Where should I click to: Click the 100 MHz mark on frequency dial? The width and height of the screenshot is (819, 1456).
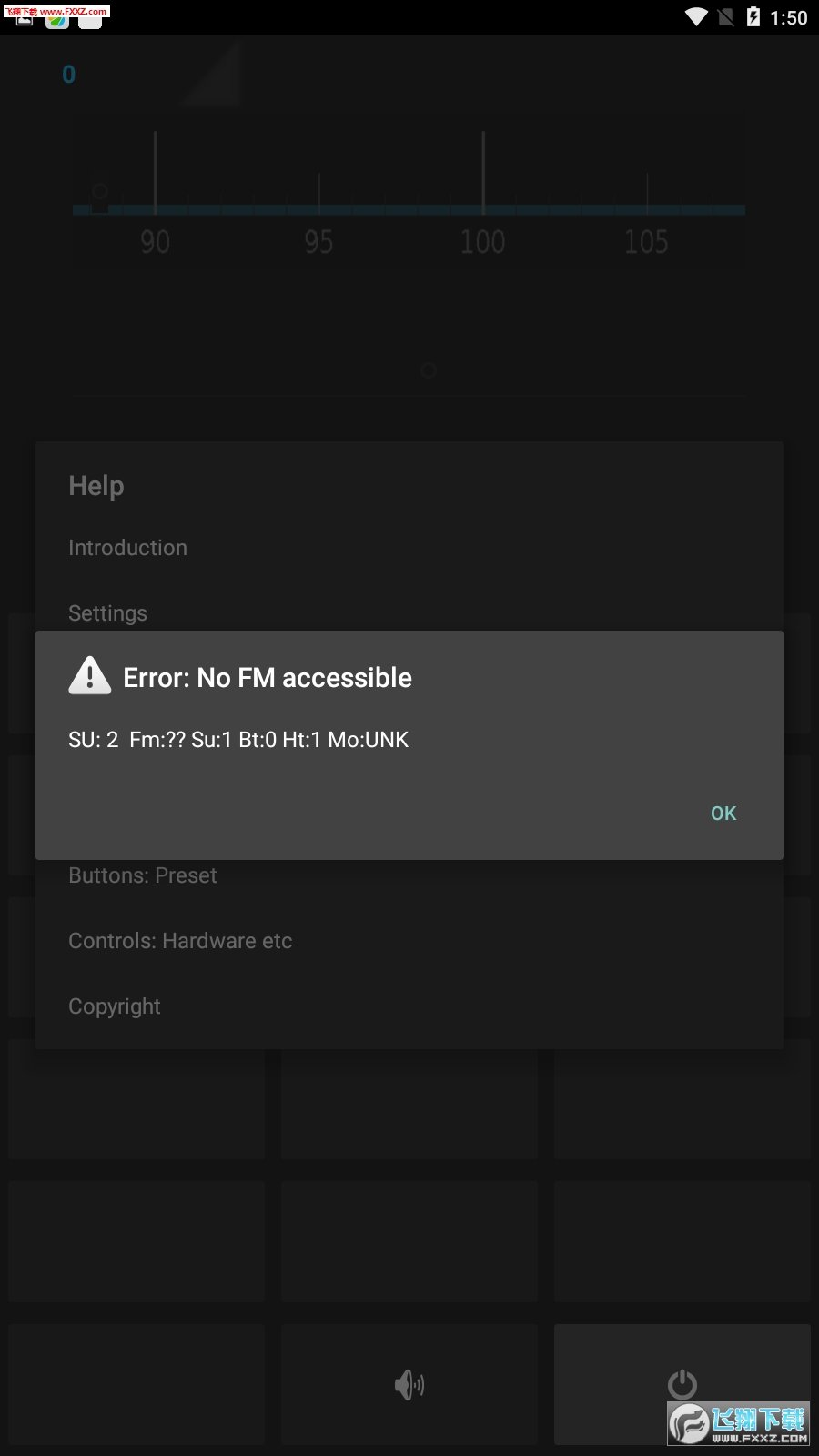click(x=482, y=241)
